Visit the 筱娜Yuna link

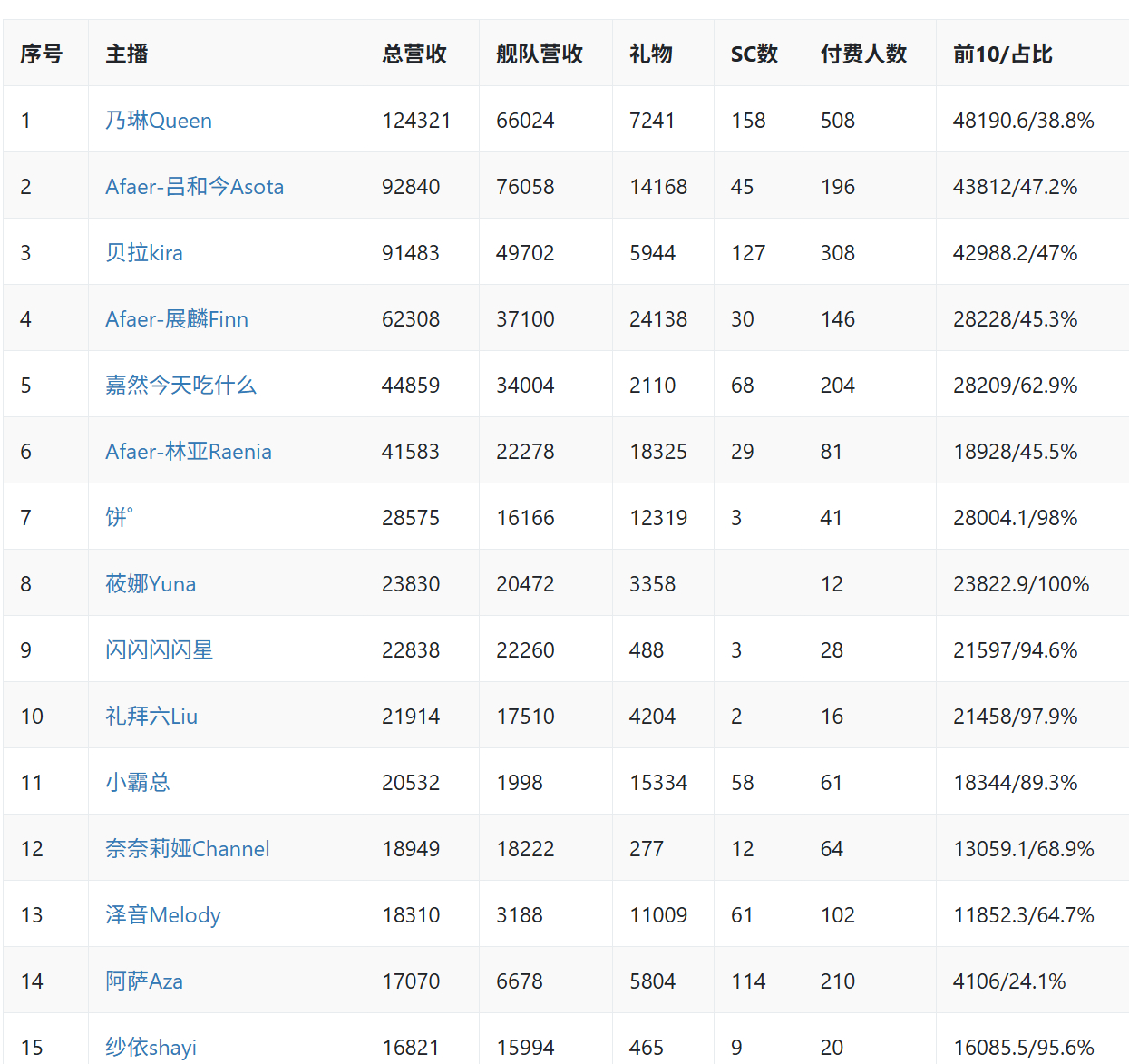coord(151,584)
